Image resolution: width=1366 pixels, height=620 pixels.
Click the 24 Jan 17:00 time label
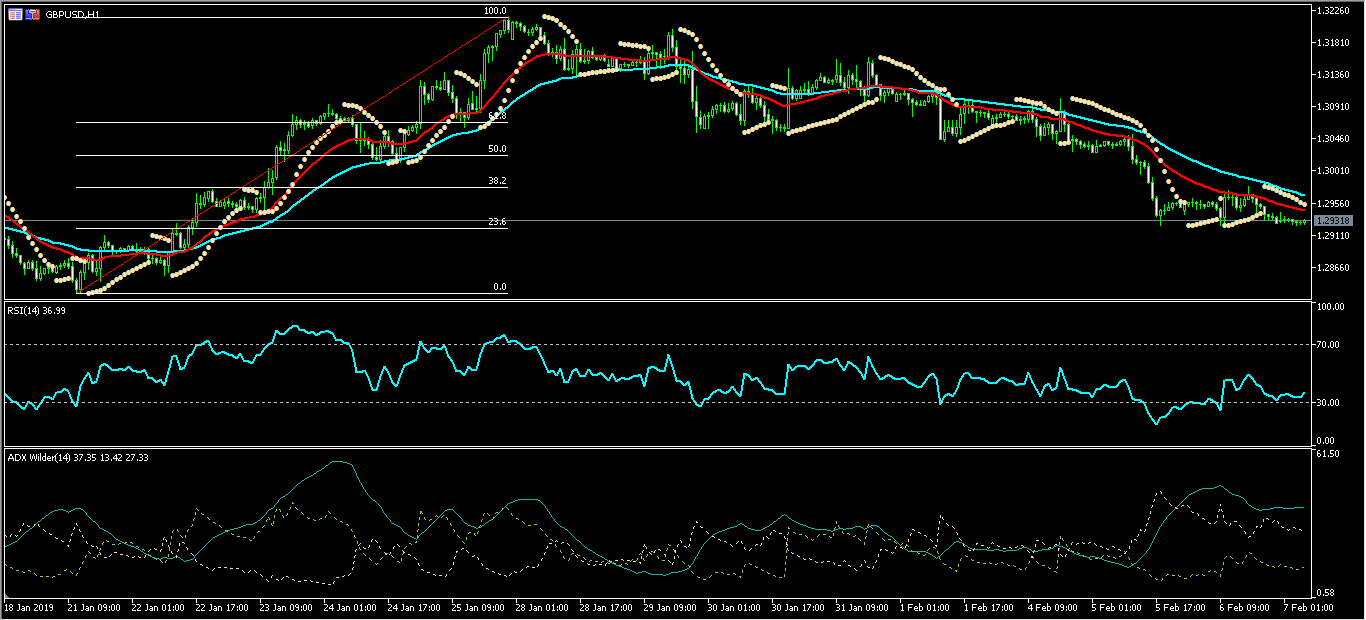[416, 607]
